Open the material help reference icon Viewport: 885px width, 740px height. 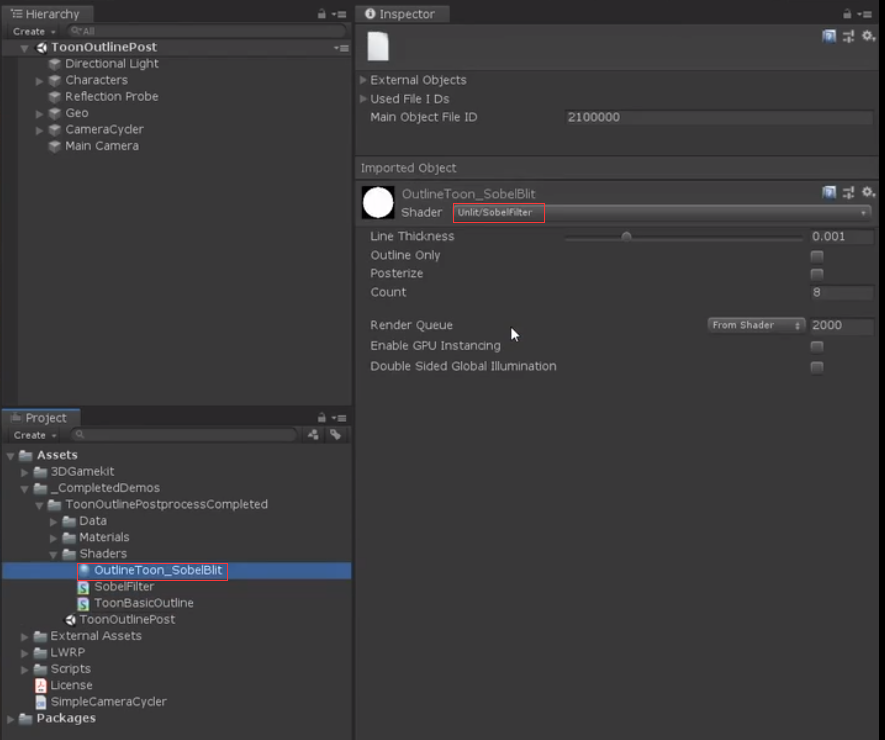(x=829, y=193)
